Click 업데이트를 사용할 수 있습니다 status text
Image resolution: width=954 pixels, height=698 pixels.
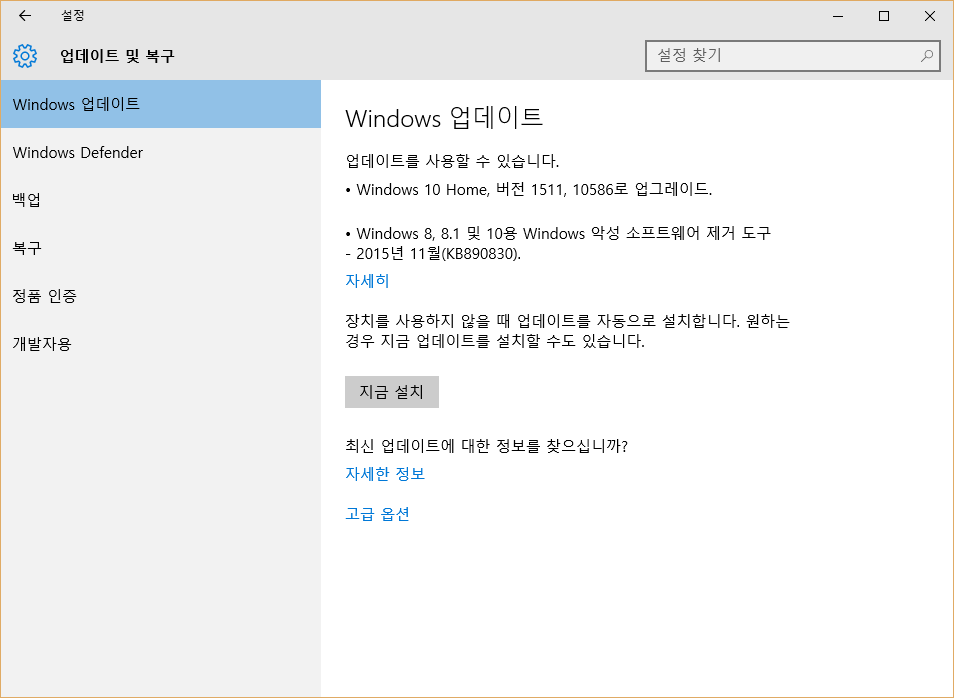coord(452,161)
